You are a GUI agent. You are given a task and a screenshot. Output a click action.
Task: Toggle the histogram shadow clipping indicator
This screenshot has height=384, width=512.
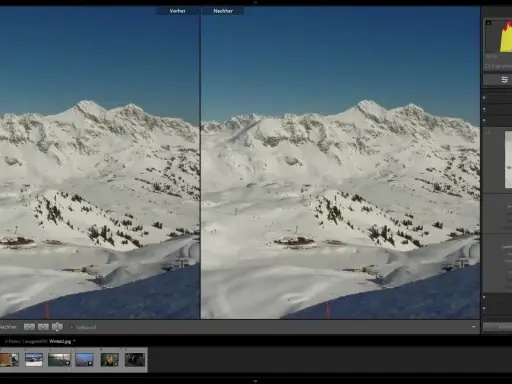(x=489, y=23)
